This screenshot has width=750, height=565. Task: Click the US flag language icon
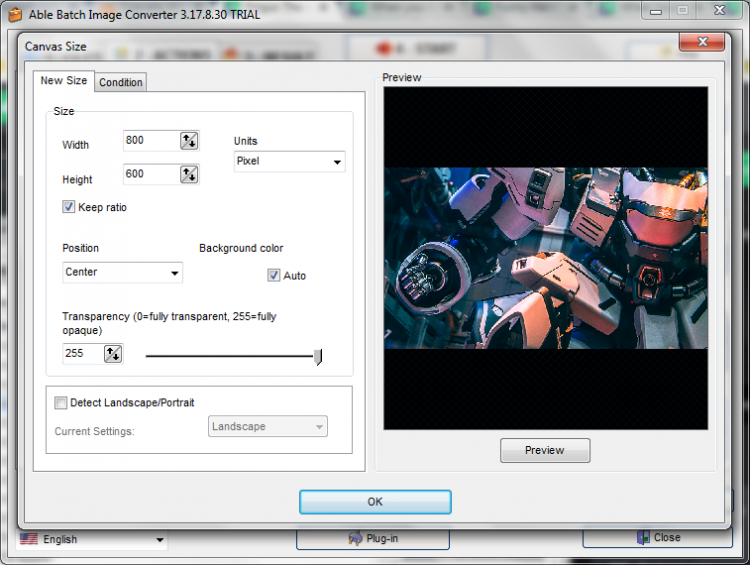tap(29, 539)
